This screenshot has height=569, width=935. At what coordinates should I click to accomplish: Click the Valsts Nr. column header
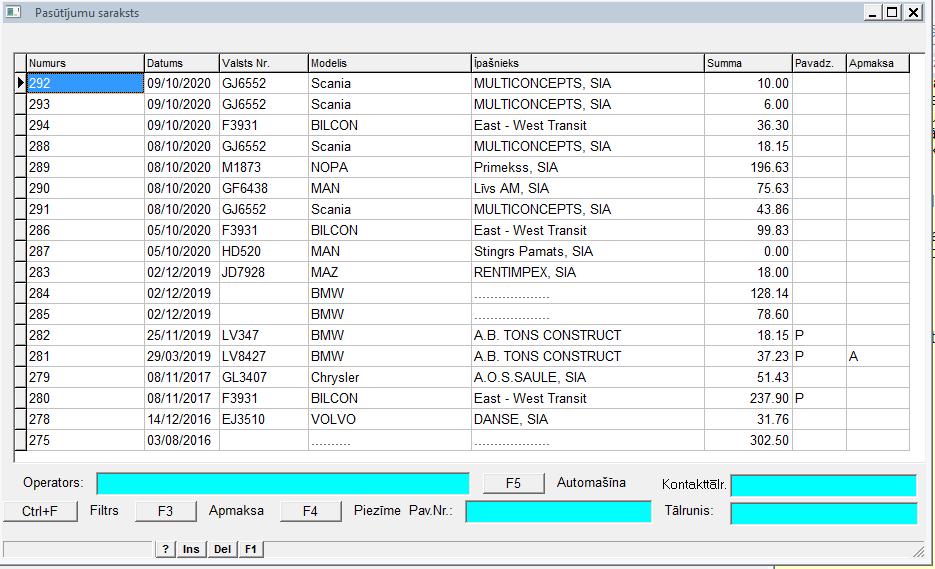(264, 63)
